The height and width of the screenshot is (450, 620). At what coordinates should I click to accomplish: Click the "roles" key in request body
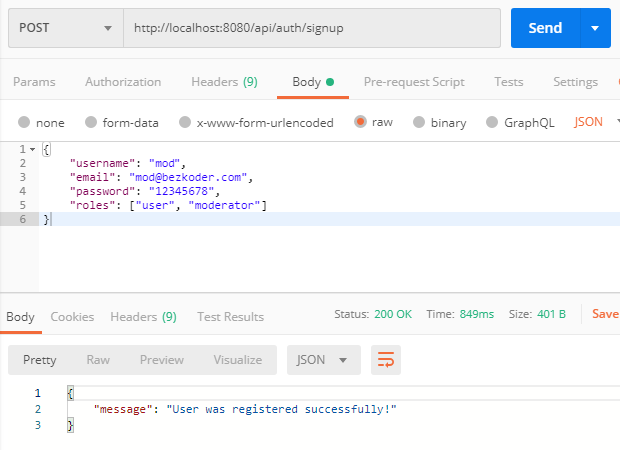click(x=93, y=205)
